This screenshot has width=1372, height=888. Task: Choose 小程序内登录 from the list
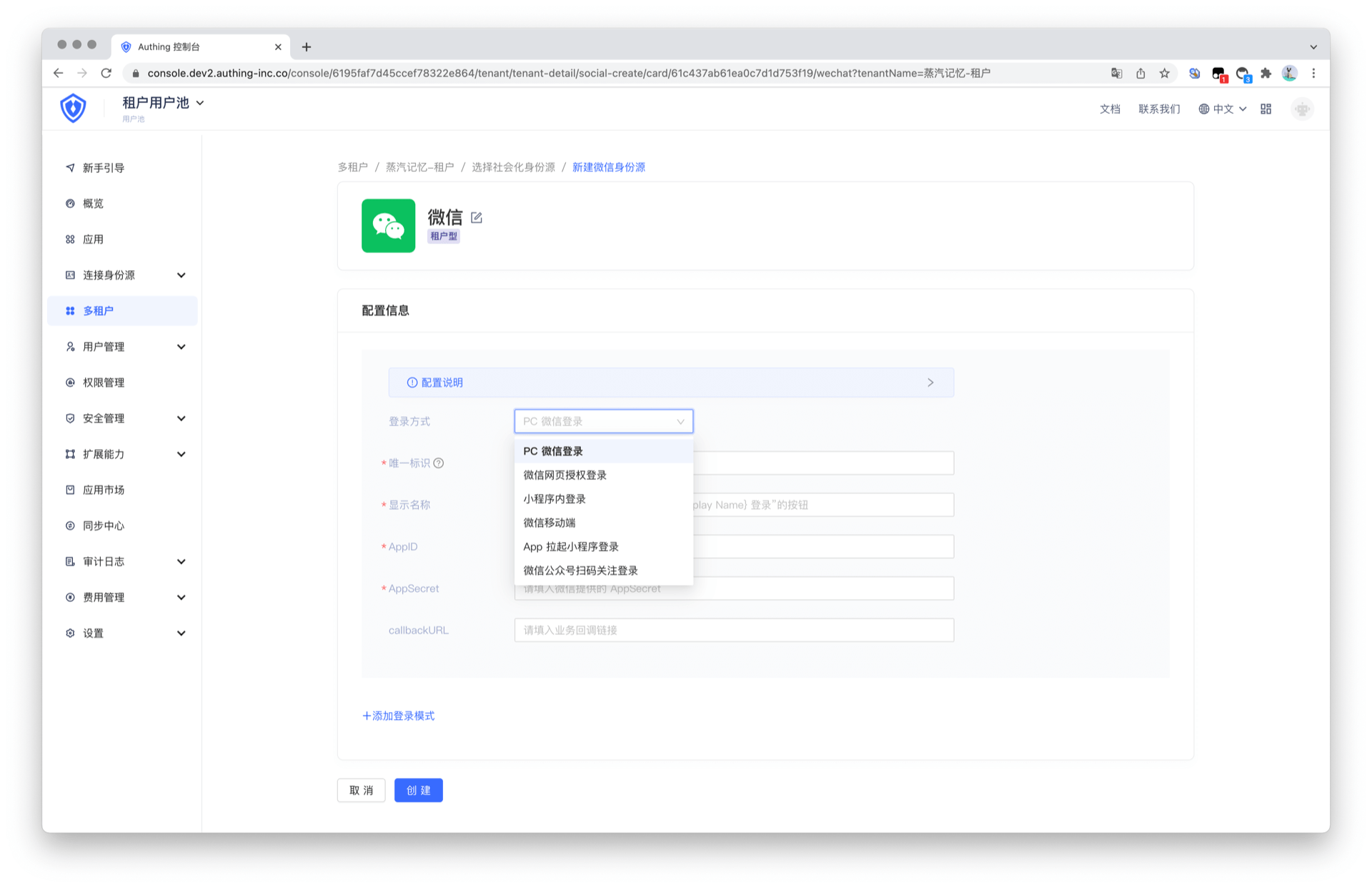(554, 499)
